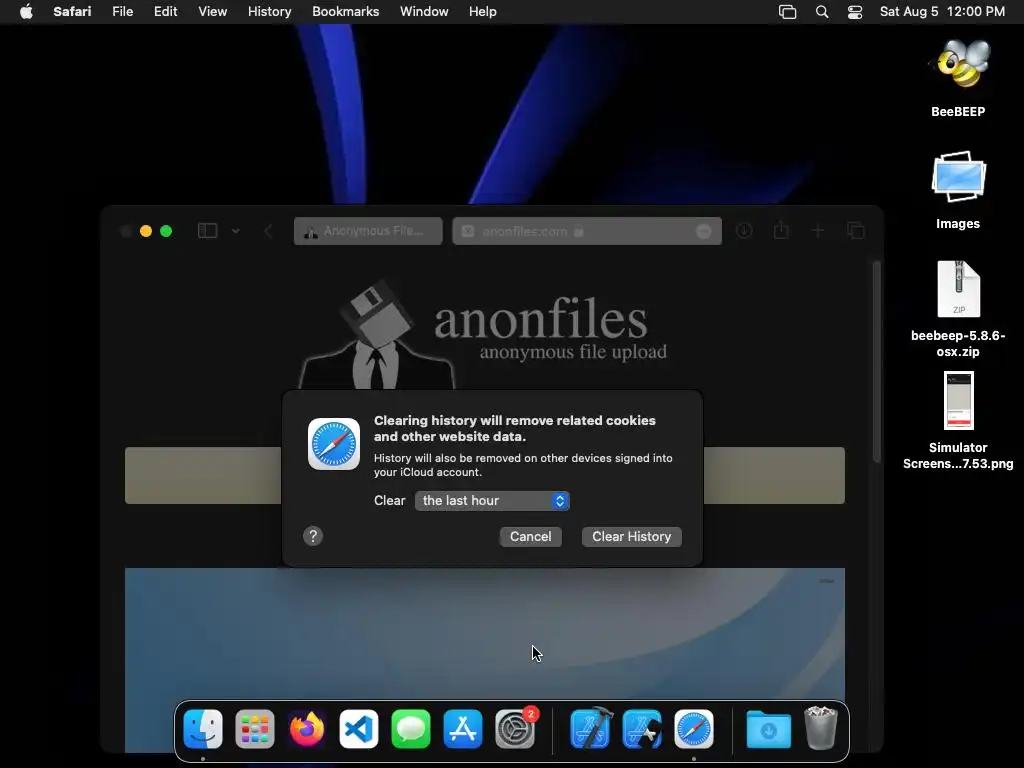
Task: Click the anonfiles.com address bar
Action: [x=586, y=231]
